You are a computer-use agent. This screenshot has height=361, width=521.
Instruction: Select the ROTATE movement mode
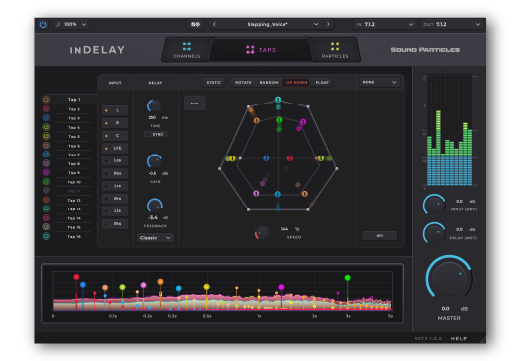pyautogui.click(x=243, y=83)
